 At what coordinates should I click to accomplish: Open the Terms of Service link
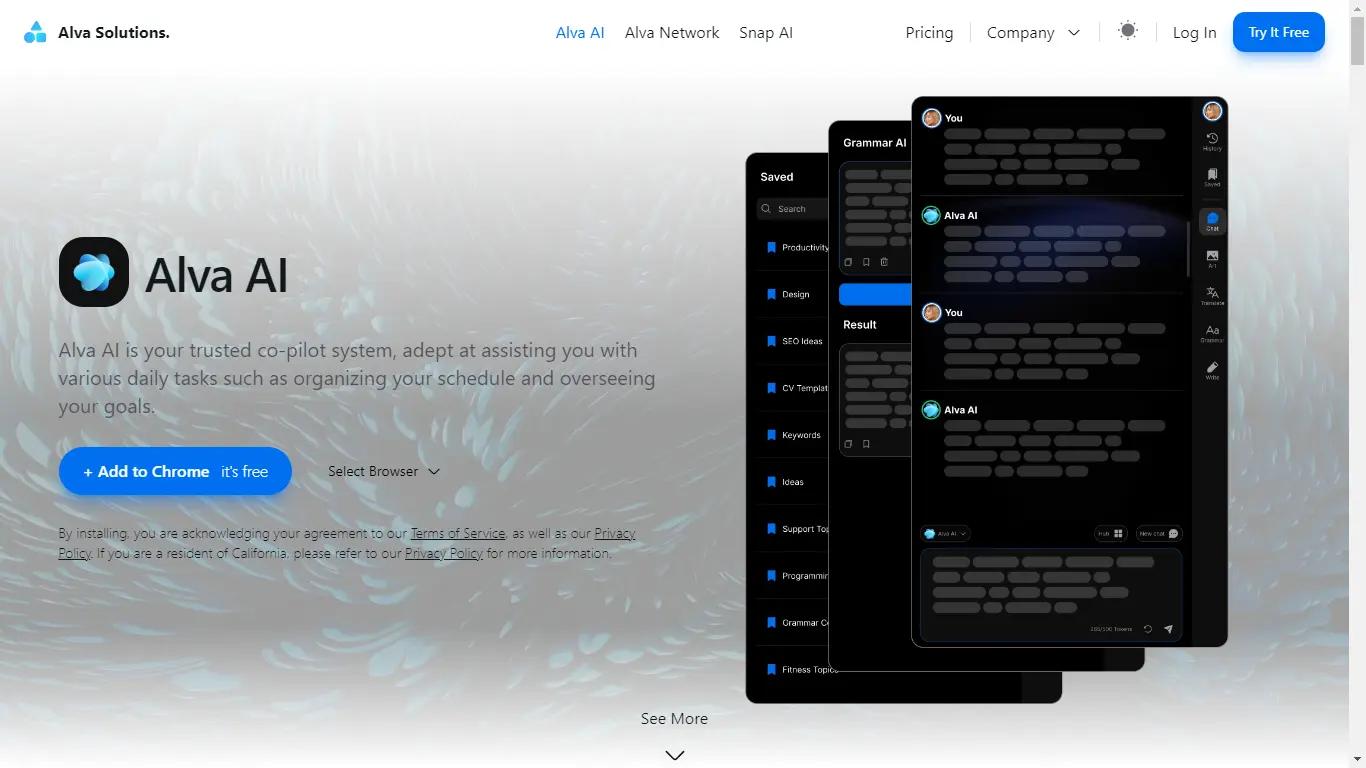click(x=458, y=533)
